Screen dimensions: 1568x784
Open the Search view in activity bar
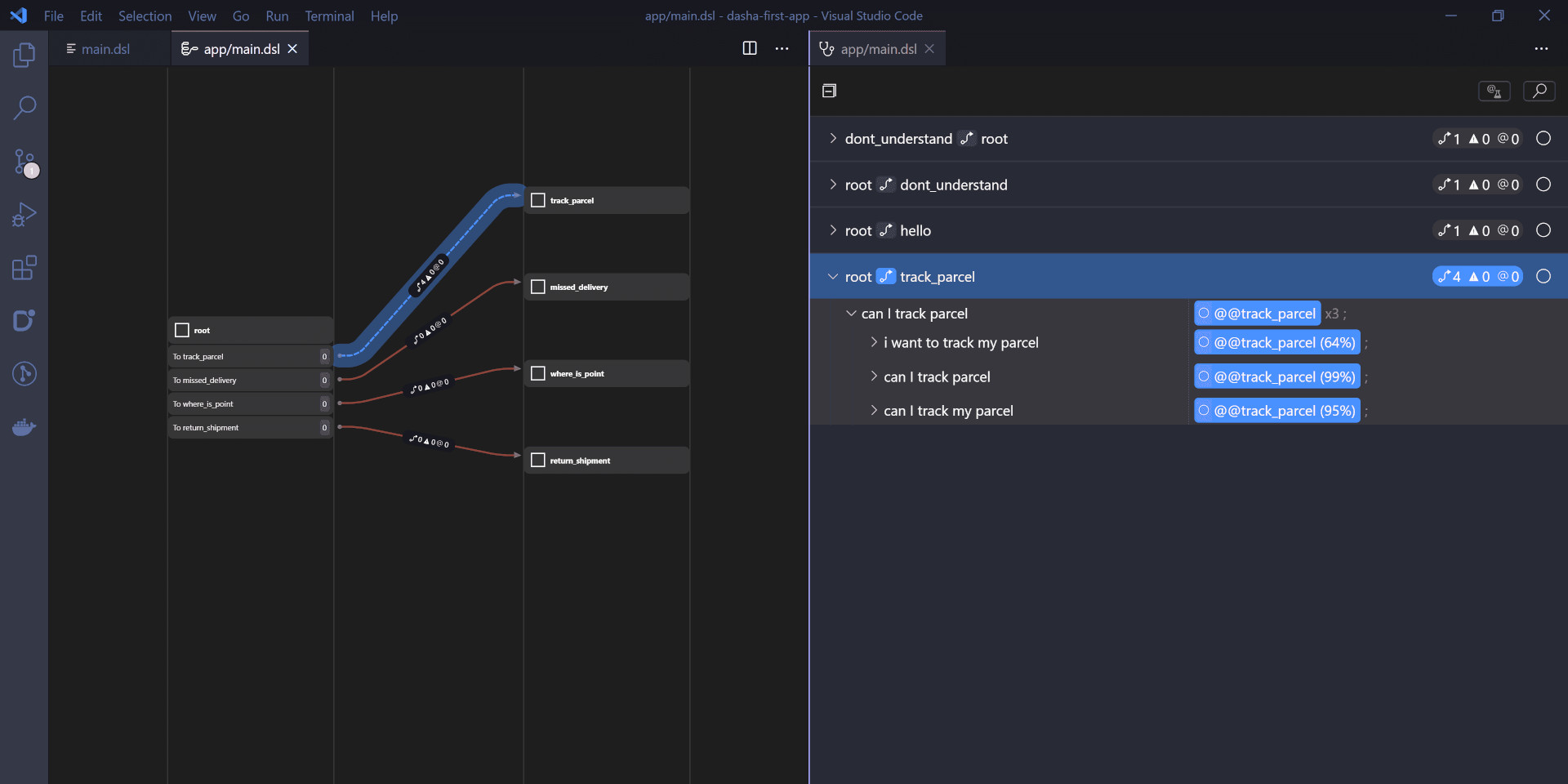click(24, 108)
